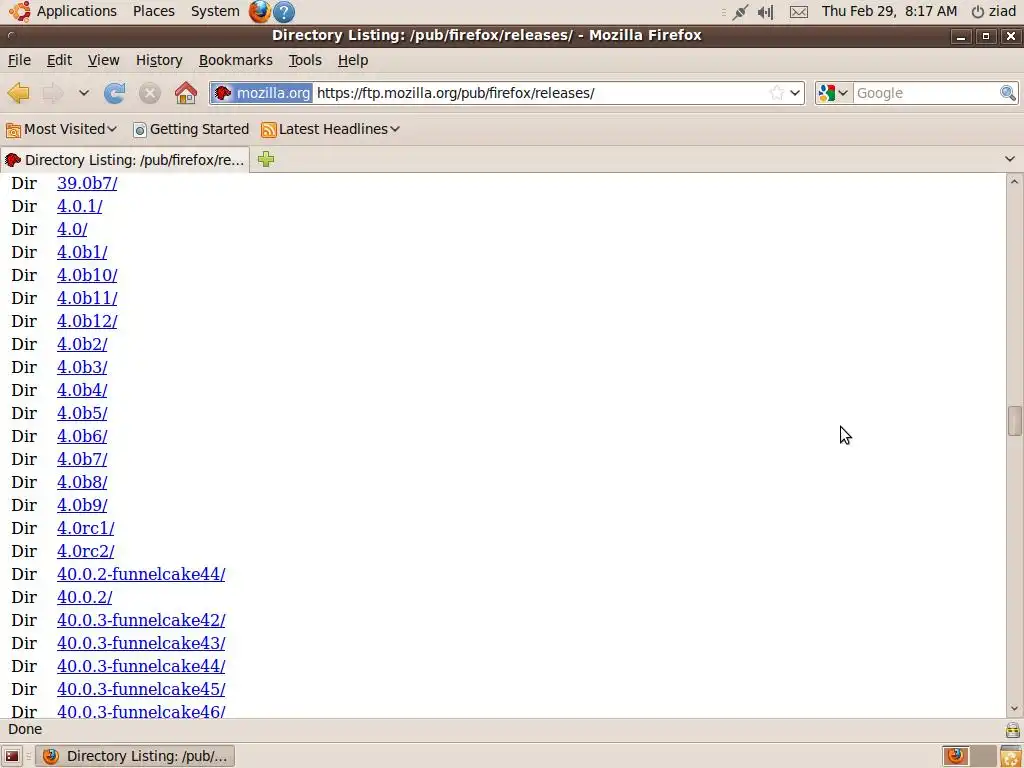This screenshot has width=1024, height=768.
Task: Open the 40.0.3-funnelcake45/ link
Action: [x=141, y=689]
